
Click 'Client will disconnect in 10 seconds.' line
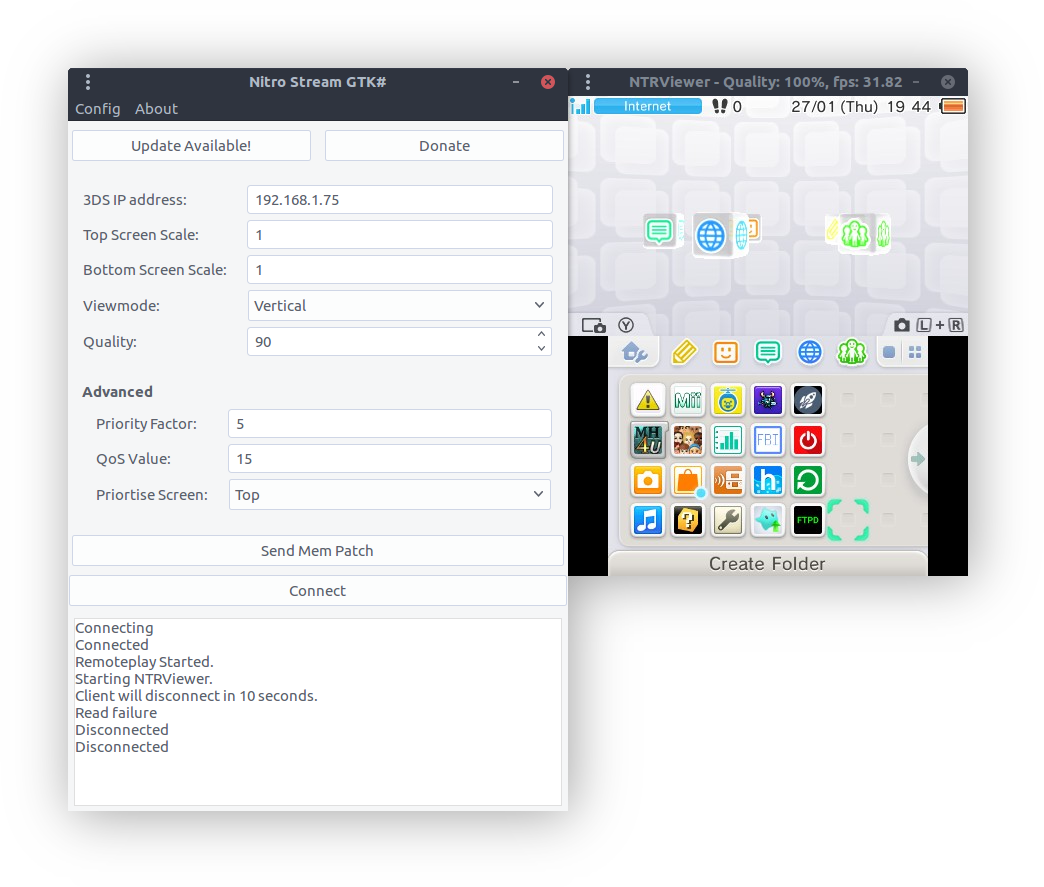(196, 696)
